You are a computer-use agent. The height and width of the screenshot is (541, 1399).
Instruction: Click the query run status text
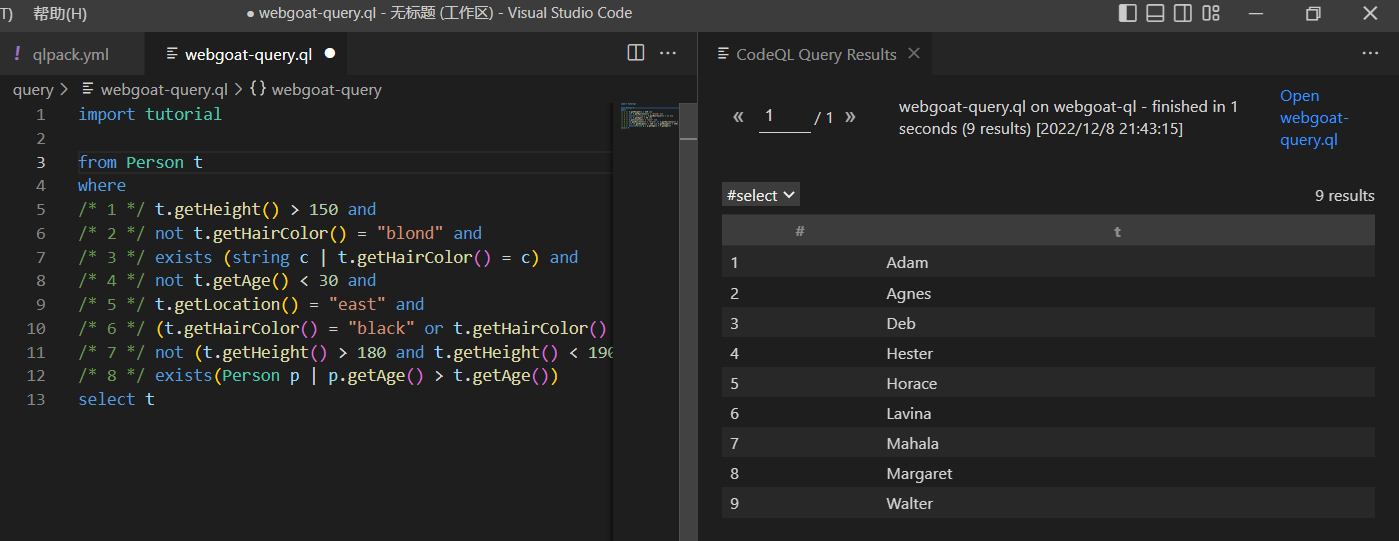point(1068,117)
